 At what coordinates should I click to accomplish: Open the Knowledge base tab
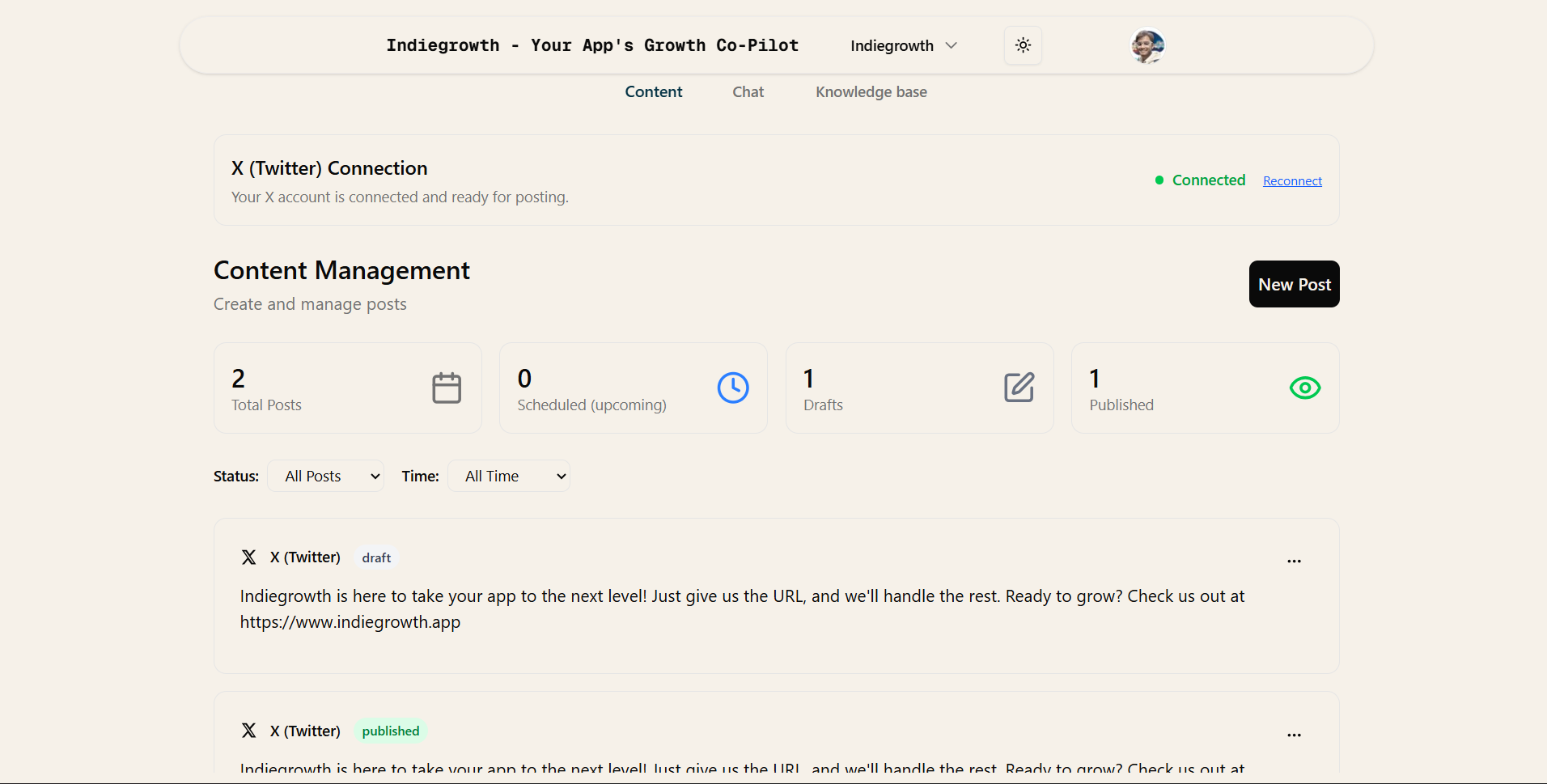coord(871,91)
